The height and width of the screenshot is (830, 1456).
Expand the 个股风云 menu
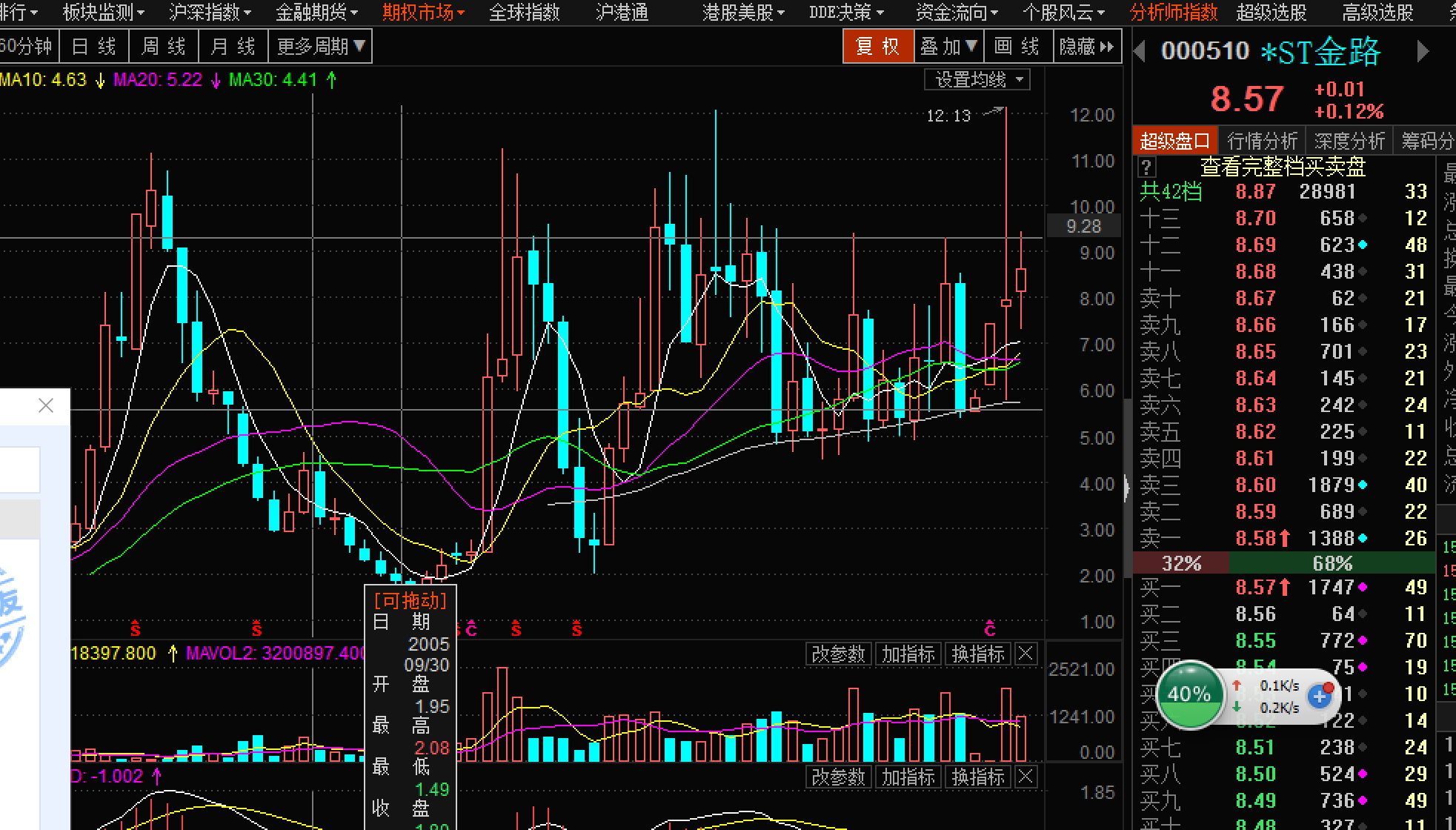tap(1063, 12)
